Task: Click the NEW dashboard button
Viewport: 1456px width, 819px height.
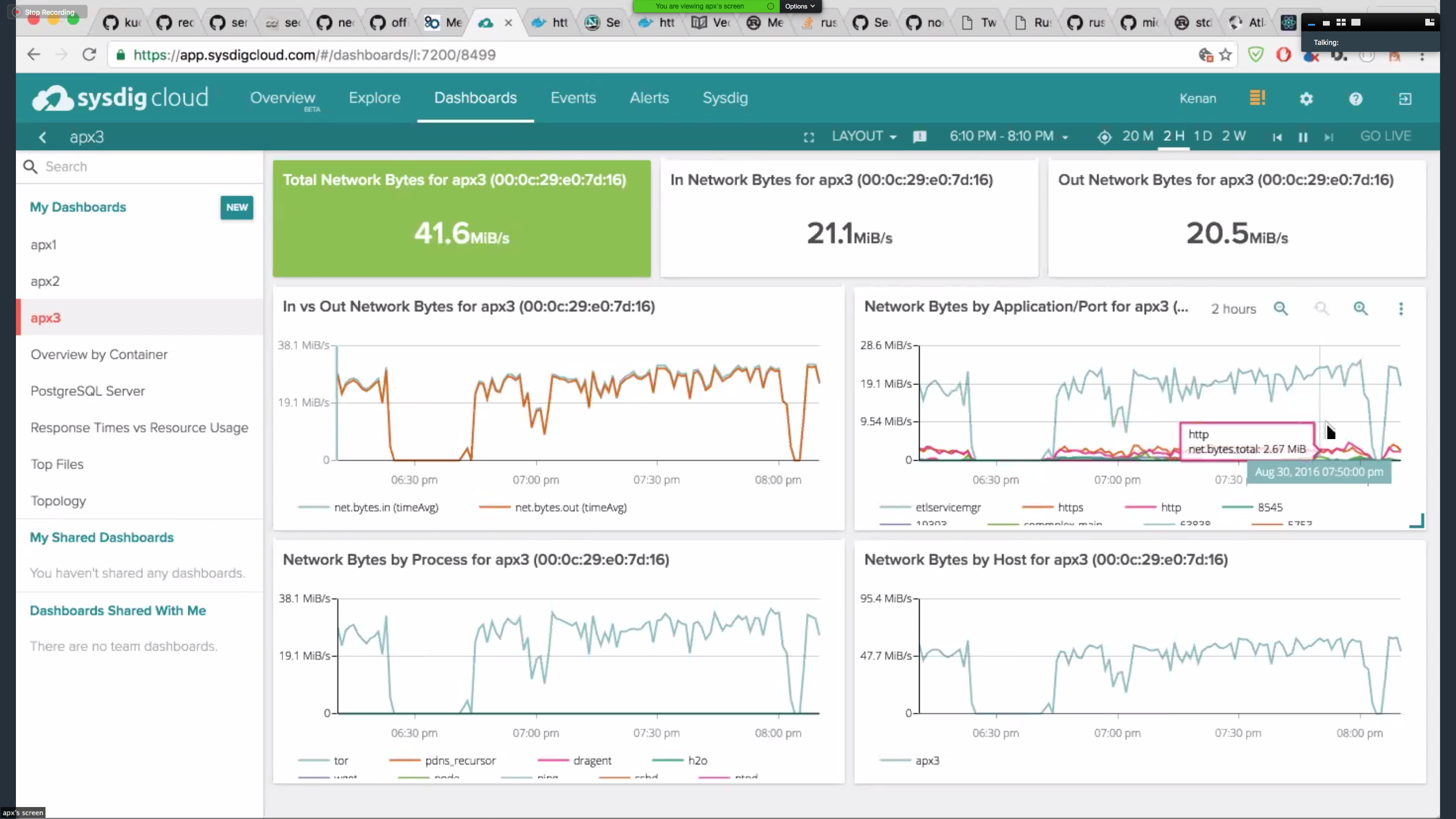Action: click(x=237, y=208)
